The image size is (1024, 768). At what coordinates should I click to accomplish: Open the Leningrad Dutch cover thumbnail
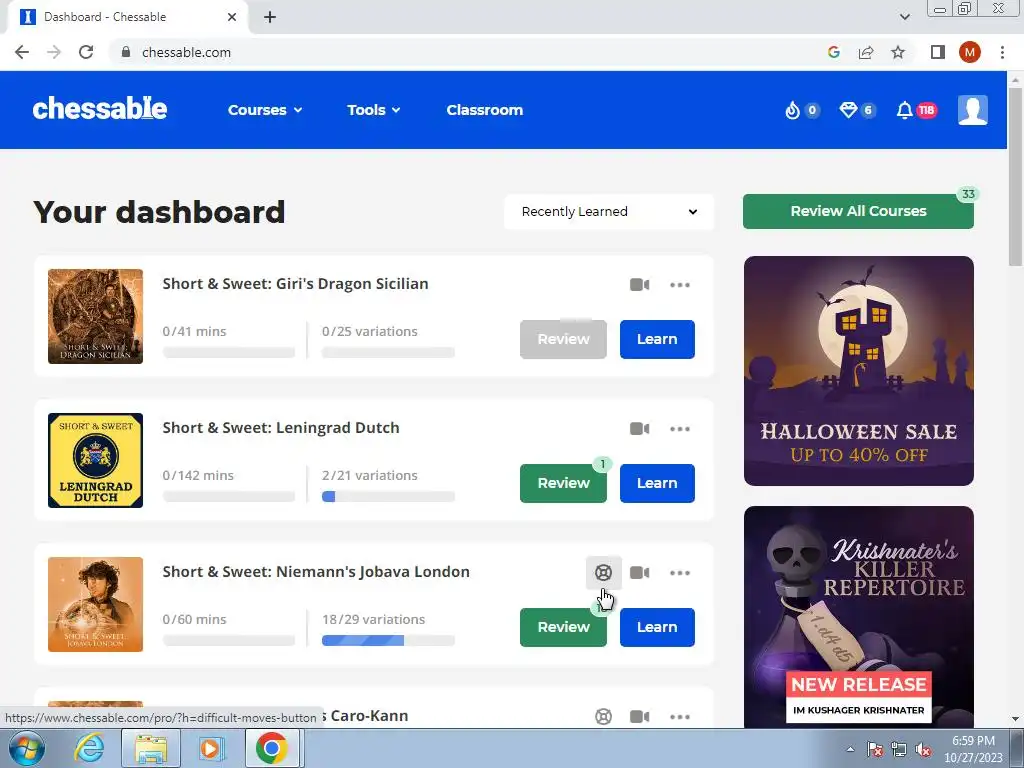[x=95, y=460]
